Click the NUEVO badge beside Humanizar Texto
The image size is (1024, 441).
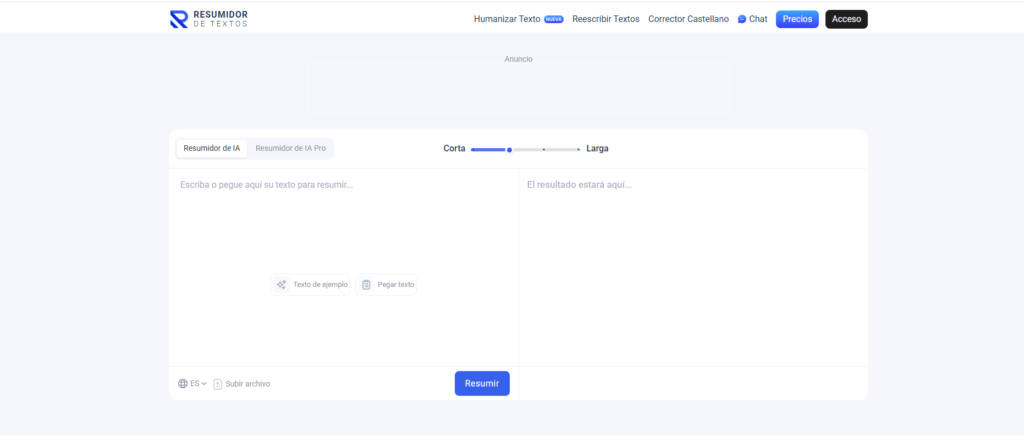click(x=554, y=19)
